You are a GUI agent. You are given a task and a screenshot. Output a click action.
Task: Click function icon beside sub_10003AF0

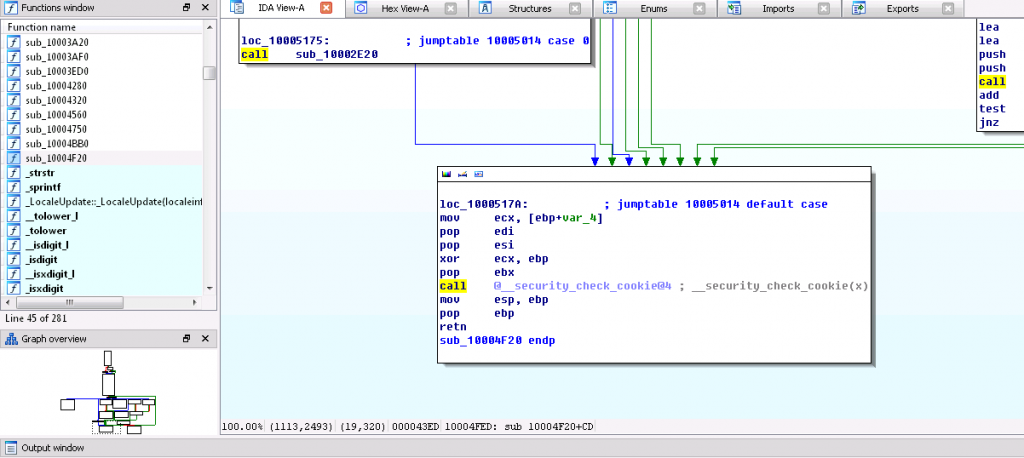14,57
